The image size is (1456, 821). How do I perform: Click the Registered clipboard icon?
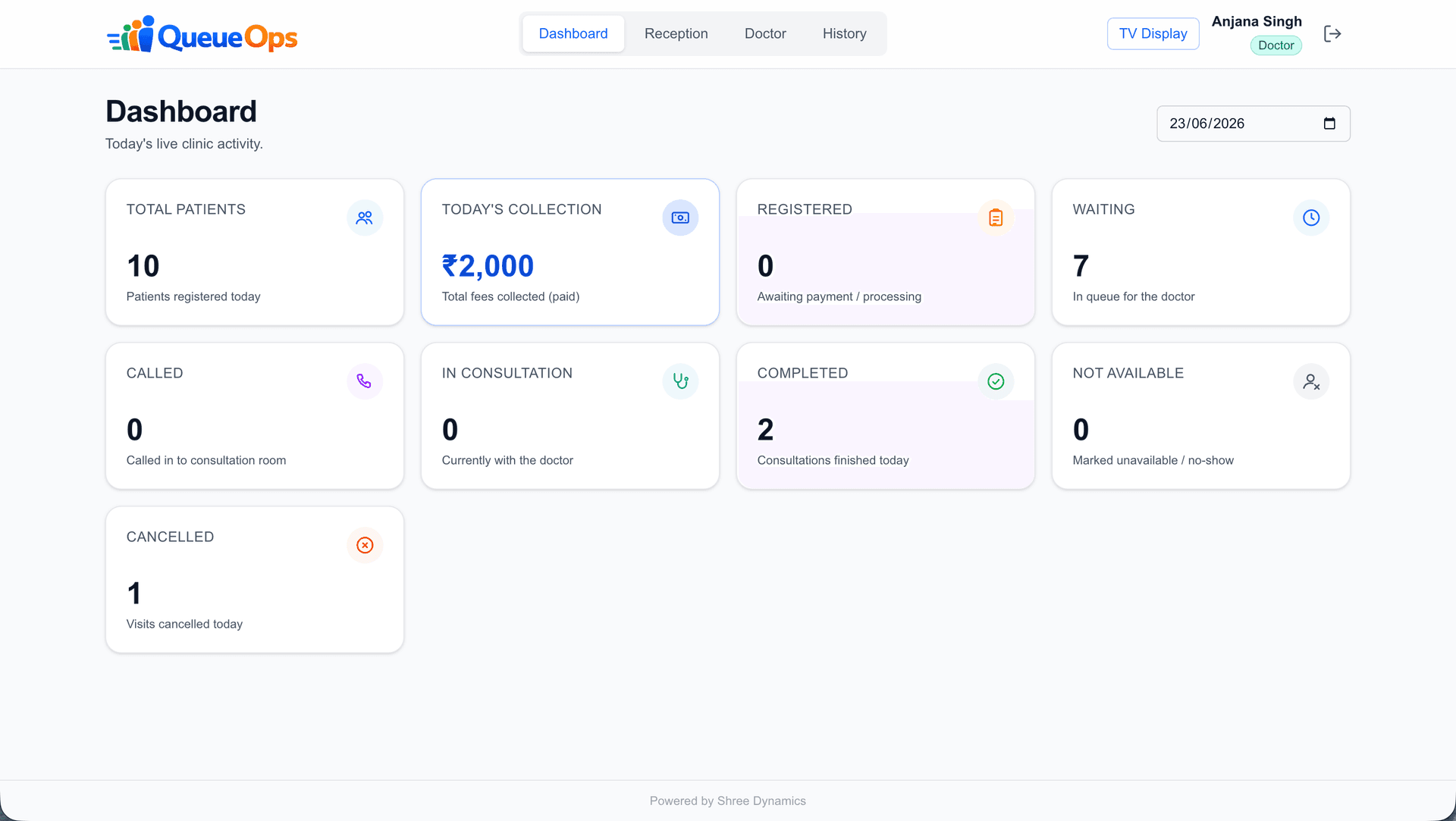click(x=996, y=218)
